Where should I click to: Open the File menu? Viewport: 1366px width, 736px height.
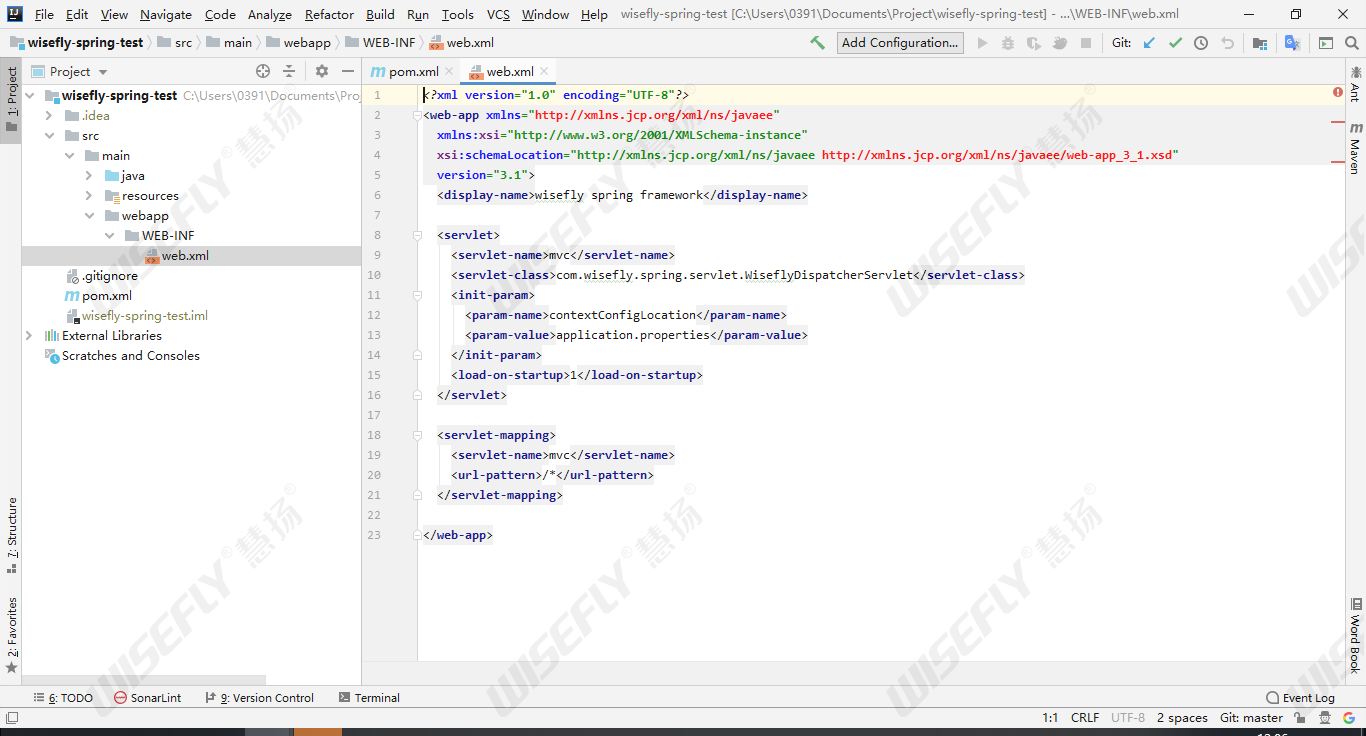[x=44, y=14]
